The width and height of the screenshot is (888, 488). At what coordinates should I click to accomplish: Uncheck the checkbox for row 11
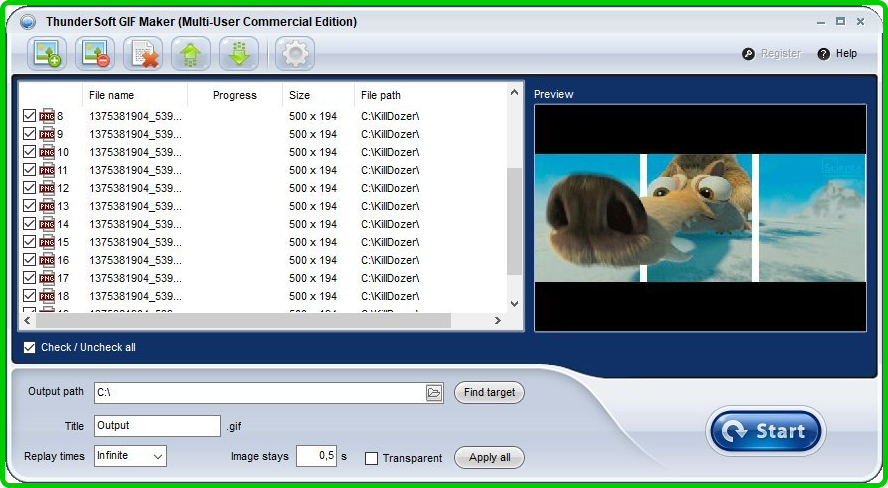coord(29,170)
